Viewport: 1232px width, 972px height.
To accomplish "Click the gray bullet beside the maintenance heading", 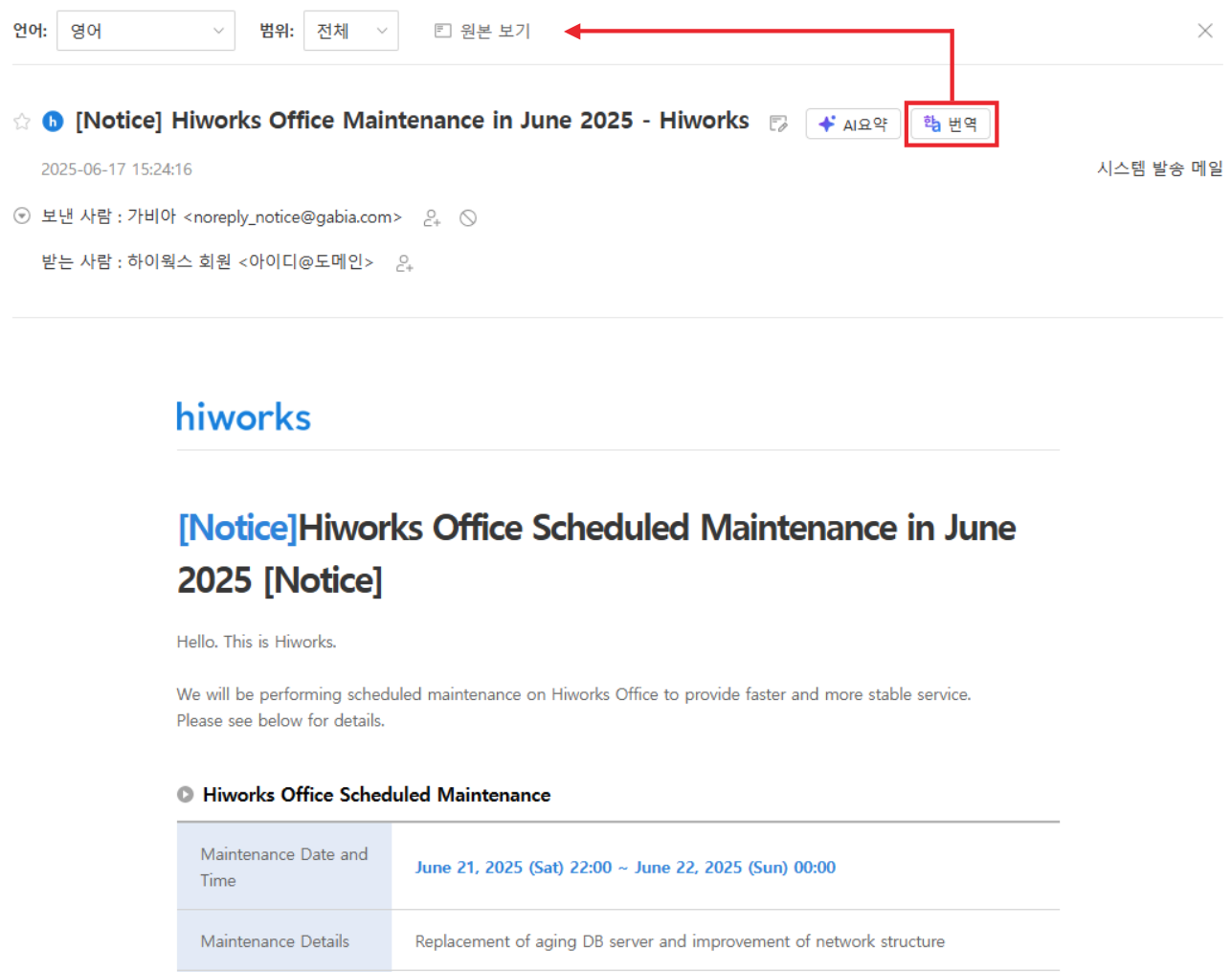I will pyautogui.click(x=186, y=795).
